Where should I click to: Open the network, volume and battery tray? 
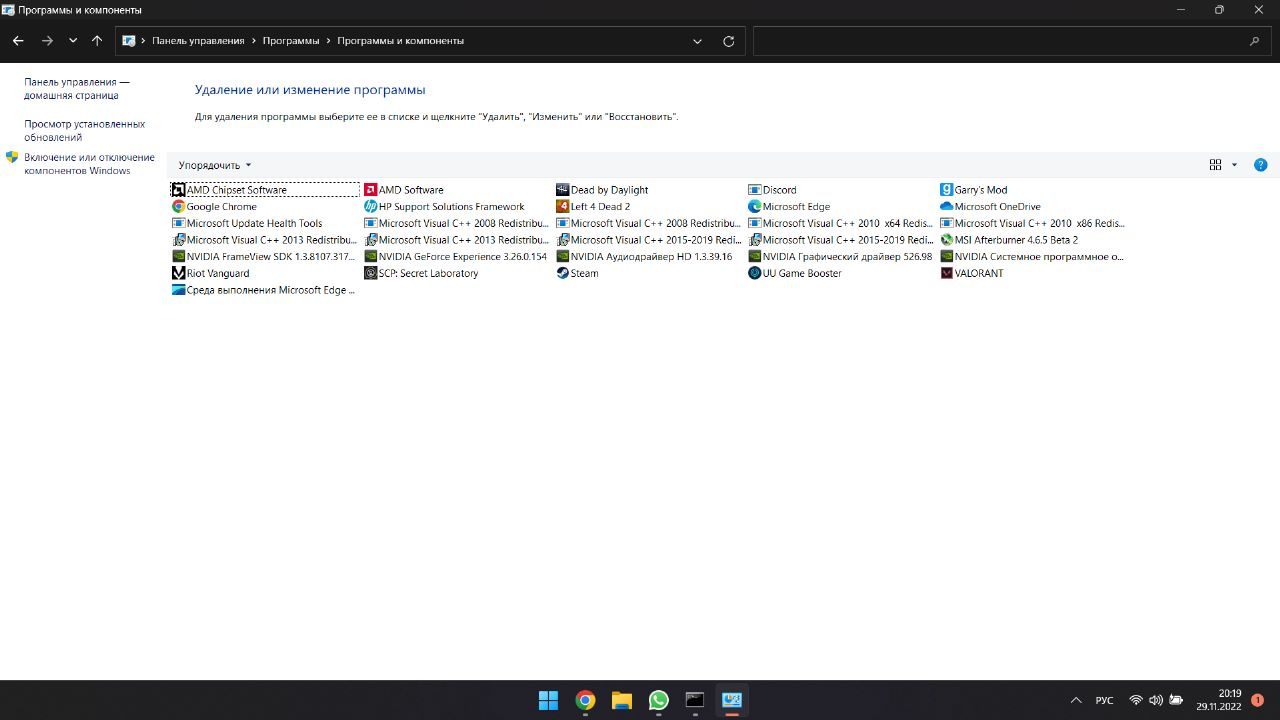[x=1156, y=700]
